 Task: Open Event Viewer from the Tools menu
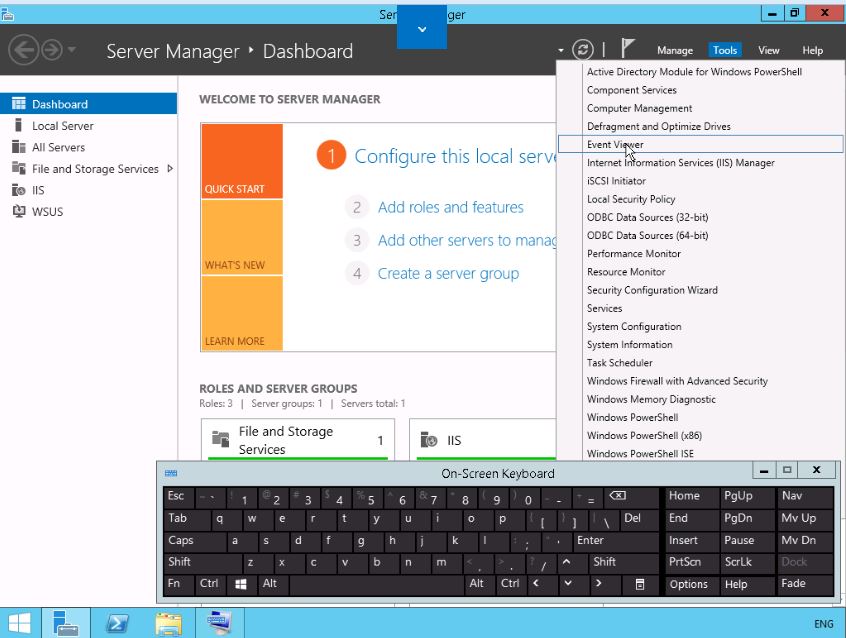(615, 145)
